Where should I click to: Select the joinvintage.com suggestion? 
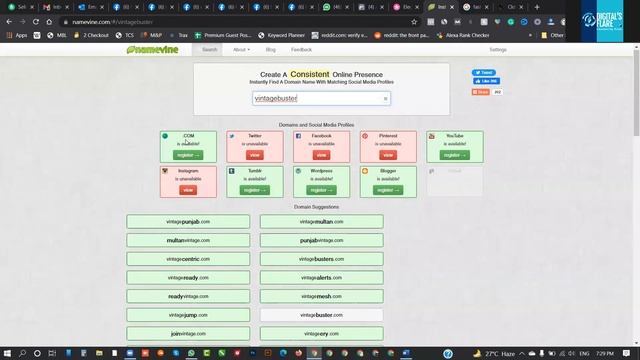[188, 334]
